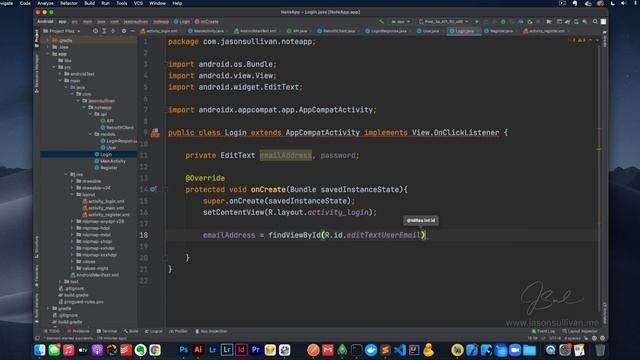640x360 pixels.
Task: Click the Search Everywhere magnifier icon
Action: [595, 22]
